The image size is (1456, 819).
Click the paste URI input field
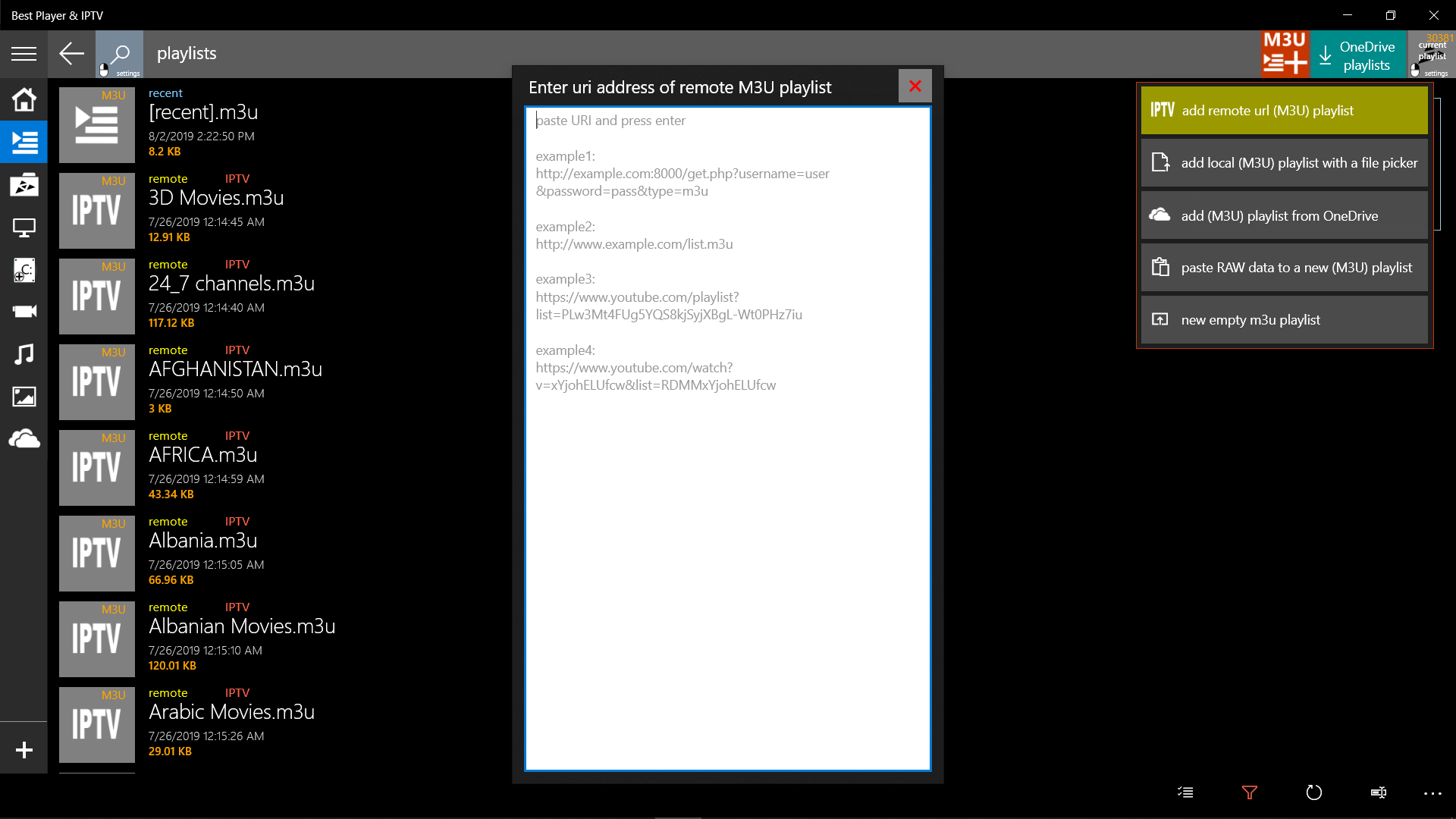point(727,438)
